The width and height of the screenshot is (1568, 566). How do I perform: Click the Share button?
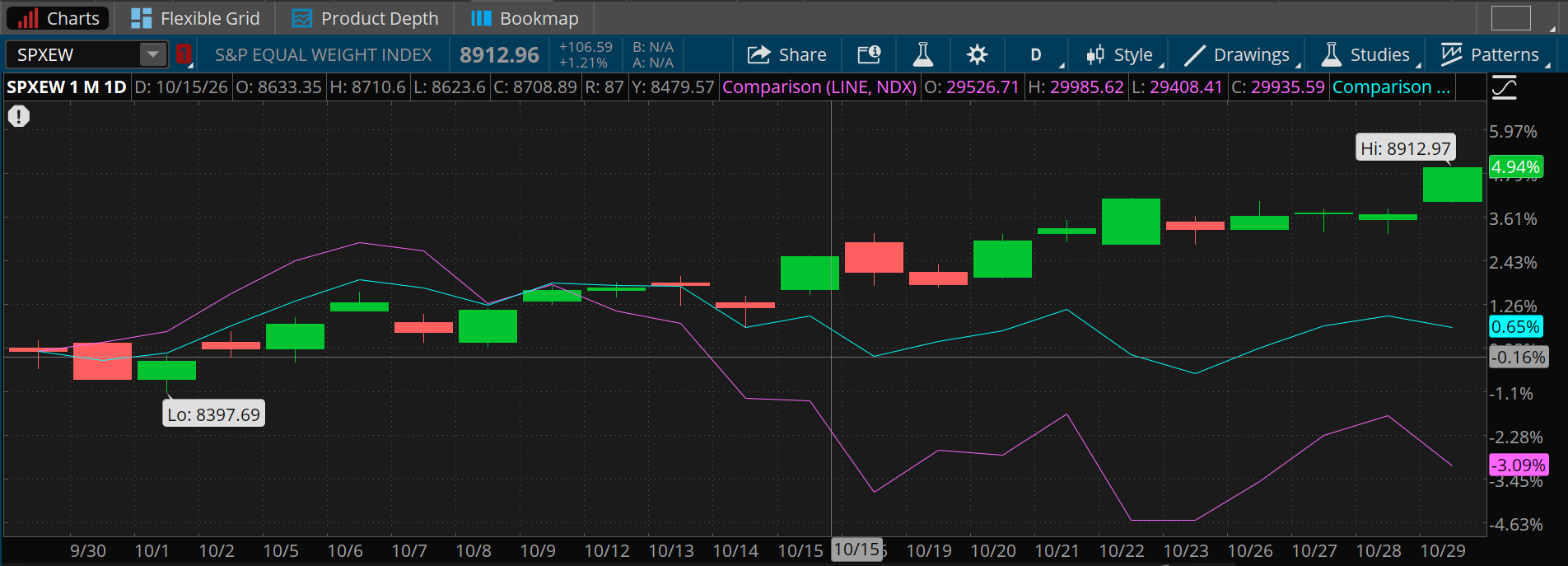click(786, 54)
